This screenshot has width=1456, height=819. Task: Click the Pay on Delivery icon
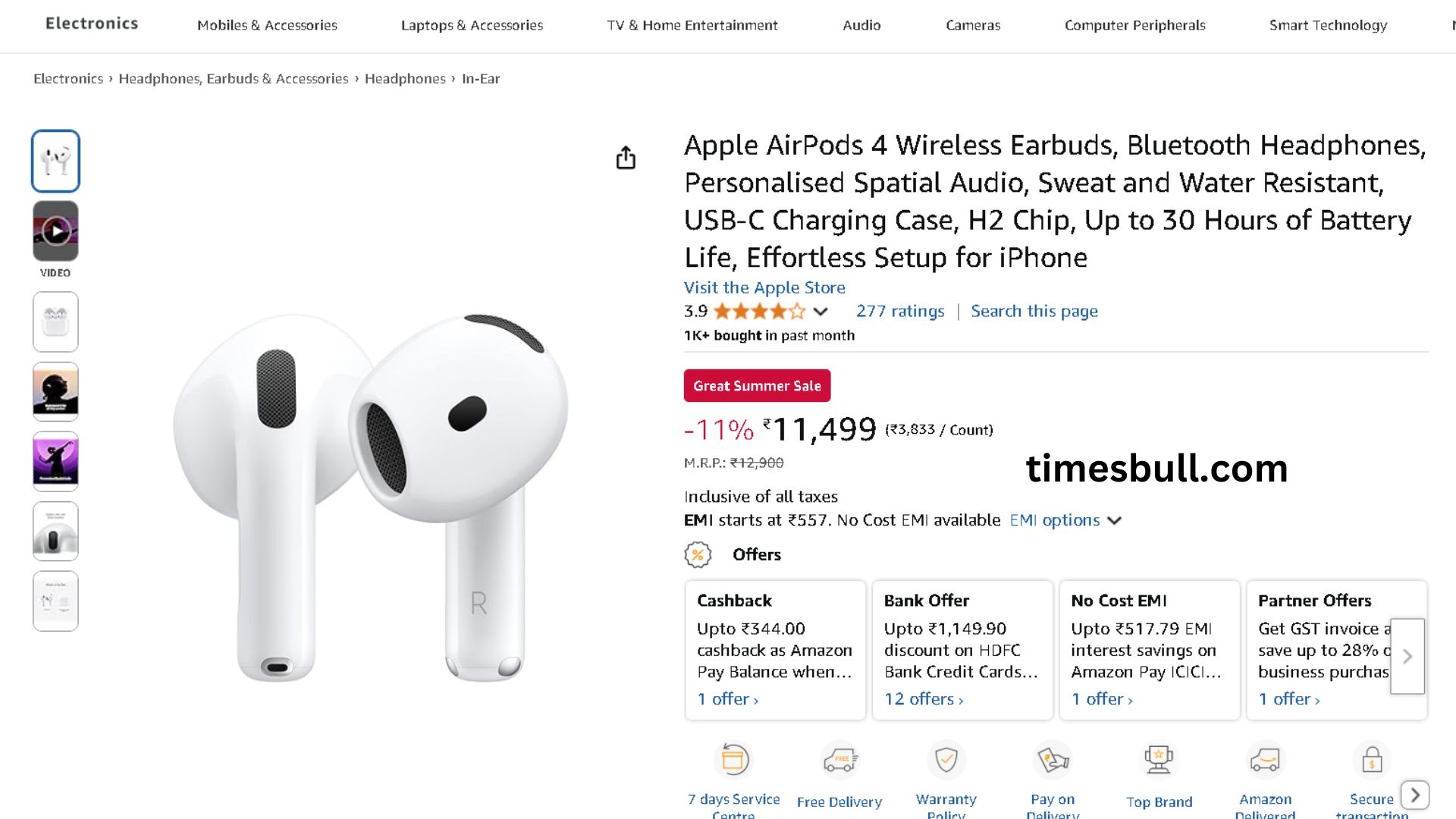1053,759
